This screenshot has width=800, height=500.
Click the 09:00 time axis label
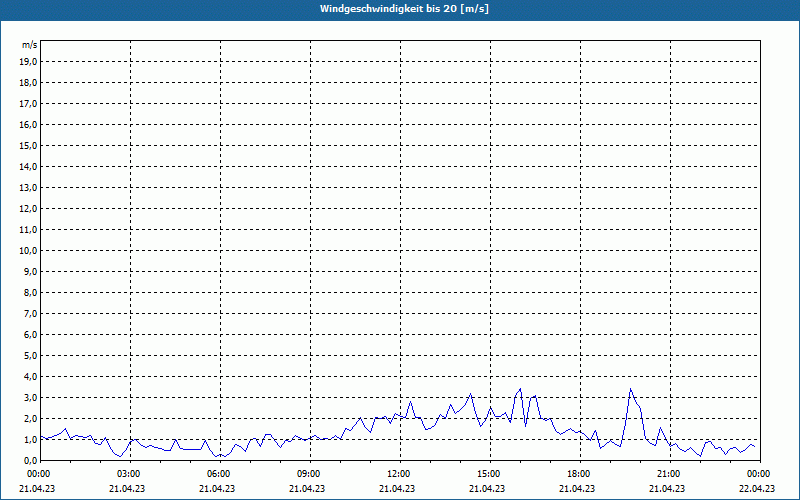click(310, 474)
